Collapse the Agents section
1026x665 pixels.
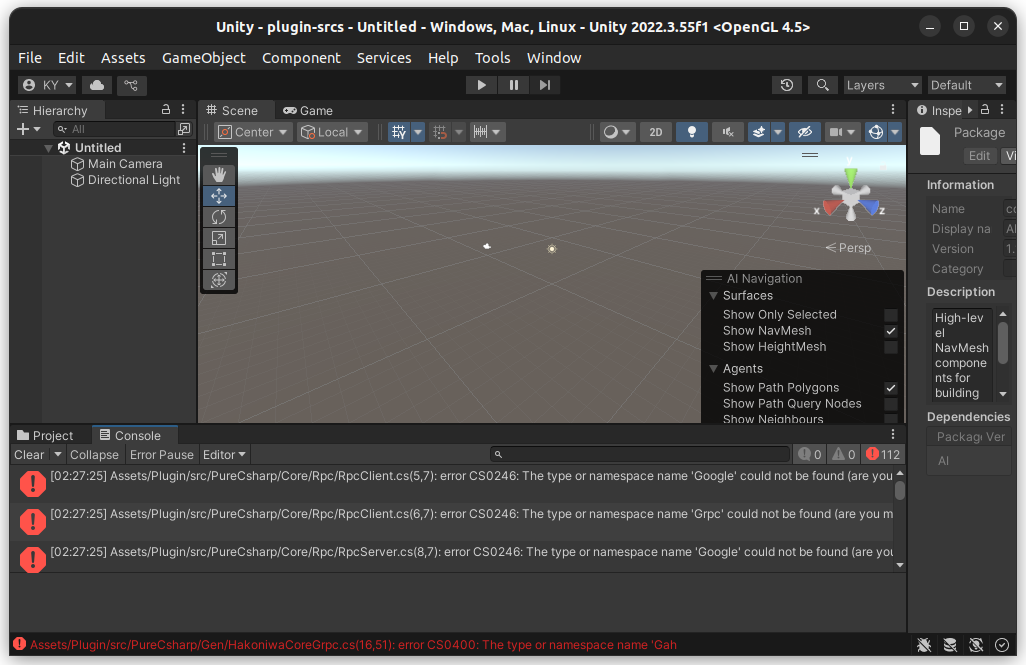pyautogui.click(x=714, y=369)
